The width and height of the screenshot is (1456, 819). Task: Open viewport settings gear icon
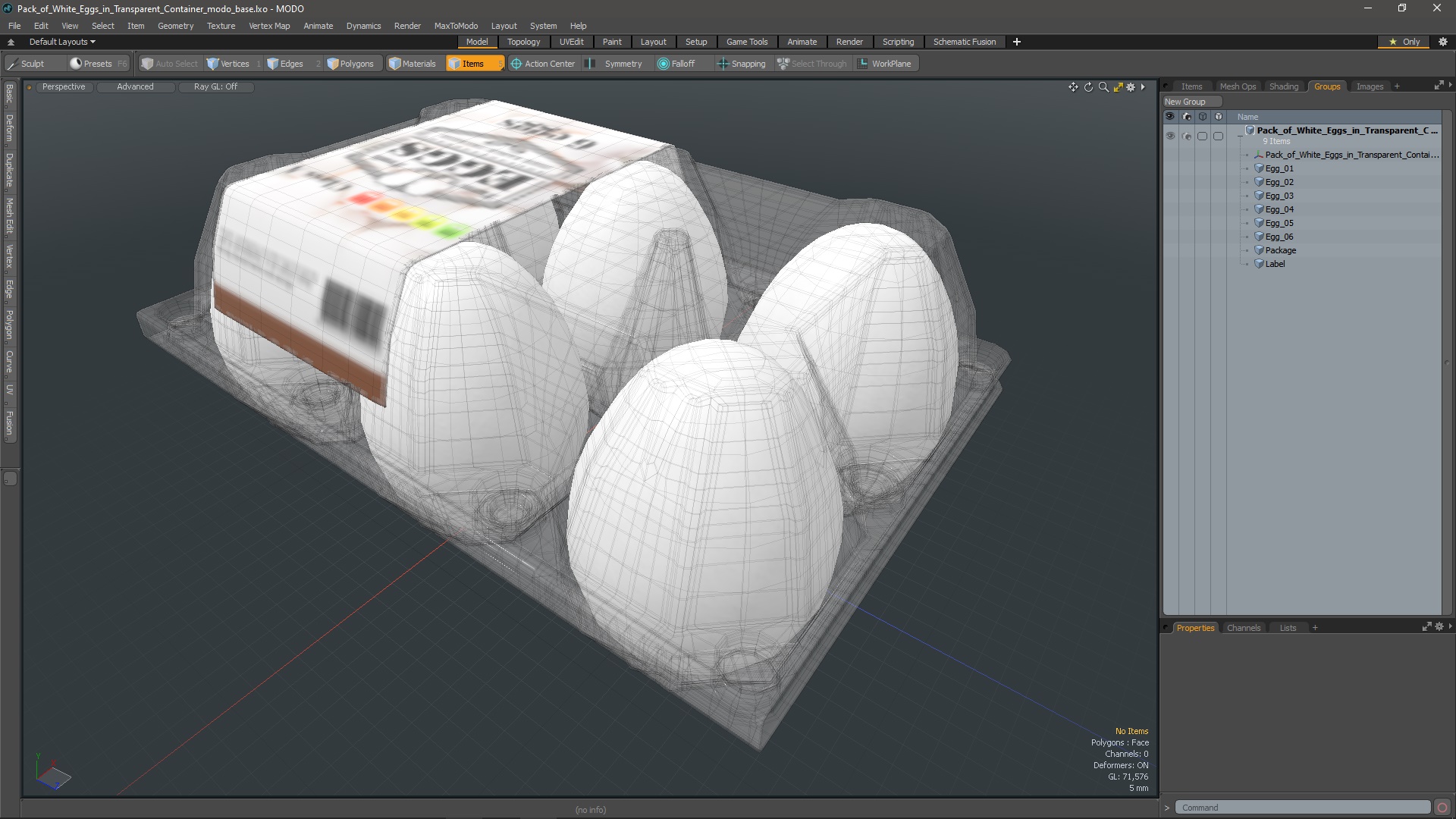[x=1131, y=87]
